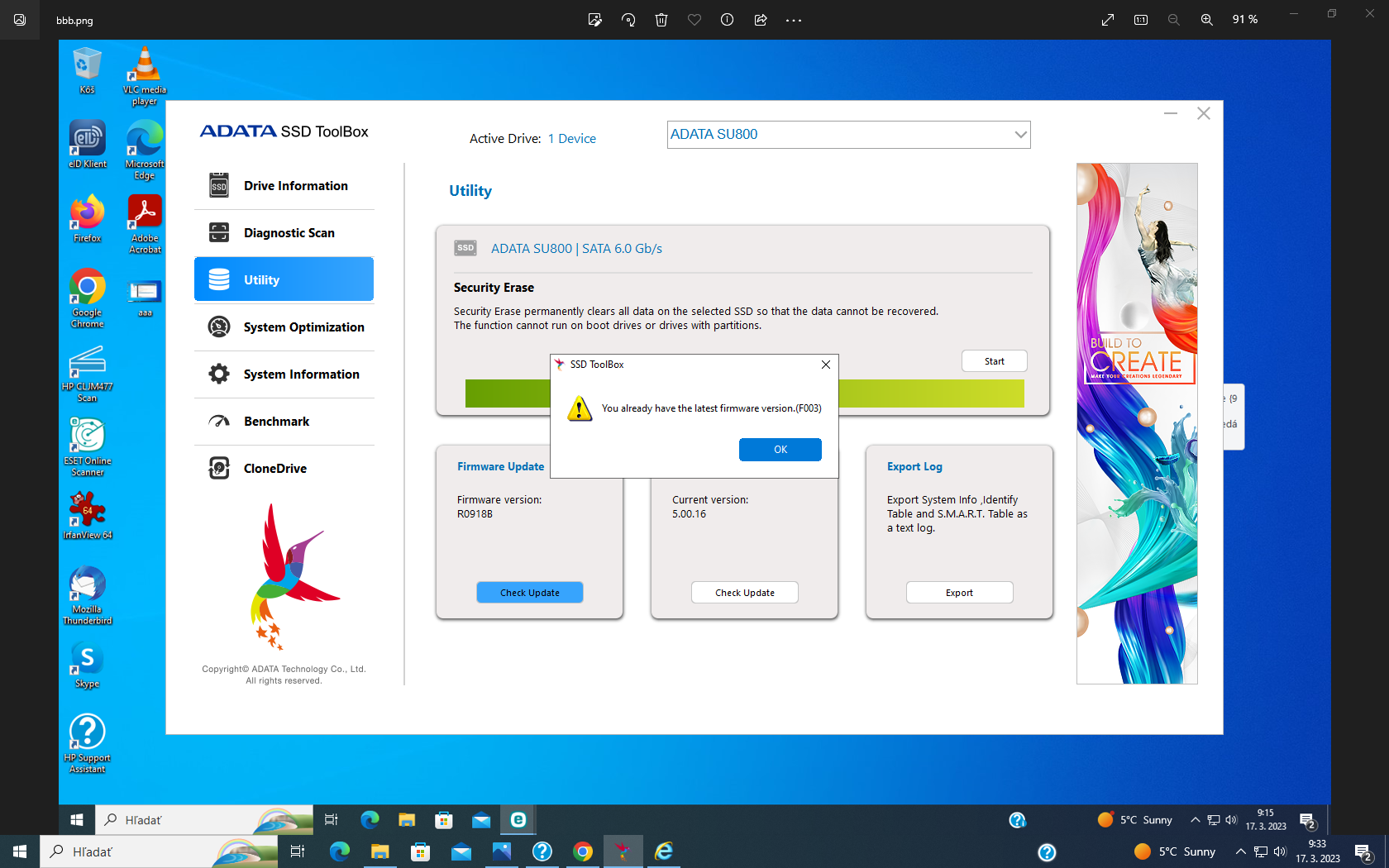Open the Drive Information panel
This screenshot has width=1389, height=868.
pos(295,185)
